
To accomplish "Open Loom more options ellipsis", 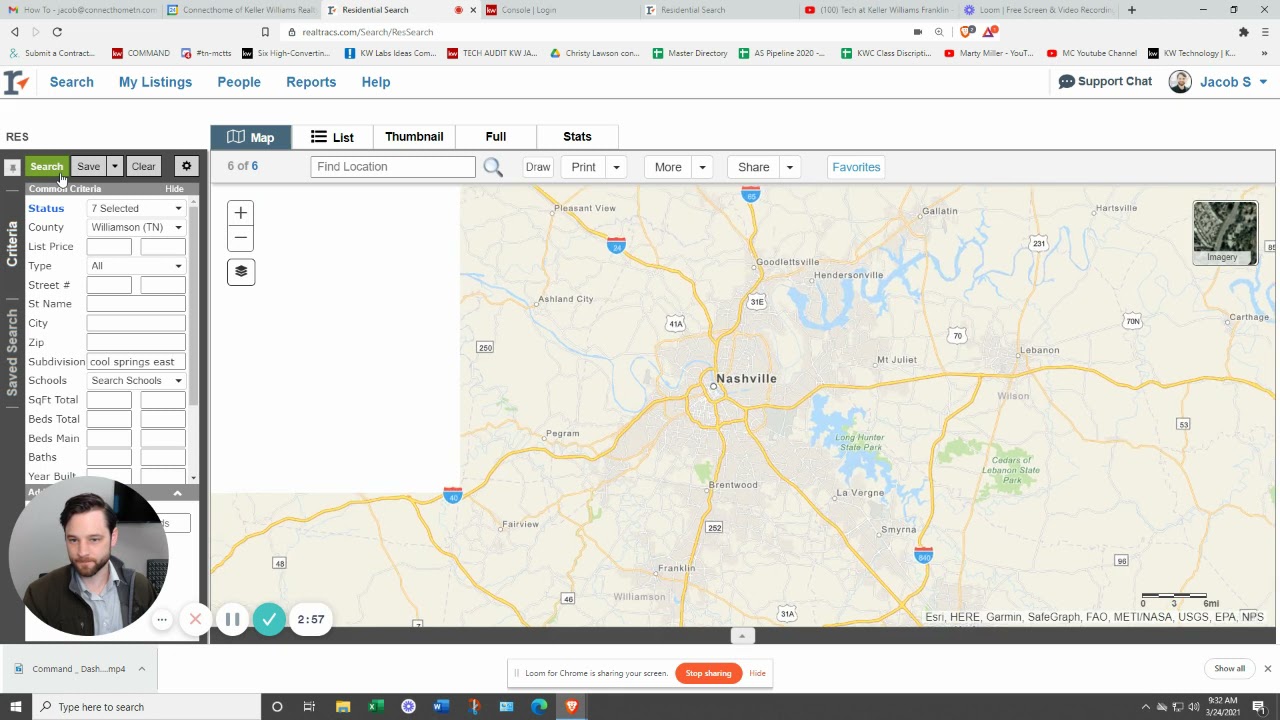I will click(x=162, y=620).
